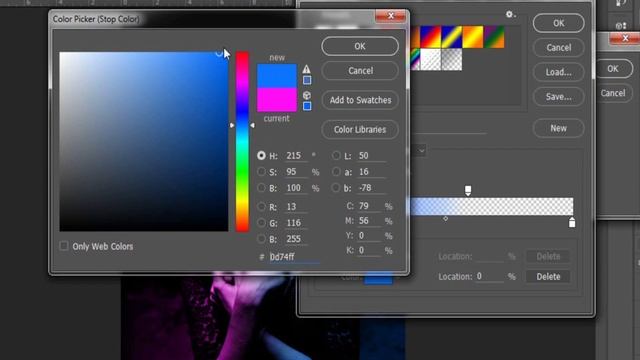Close the rightmost background dialog

[x=624, y=38]
